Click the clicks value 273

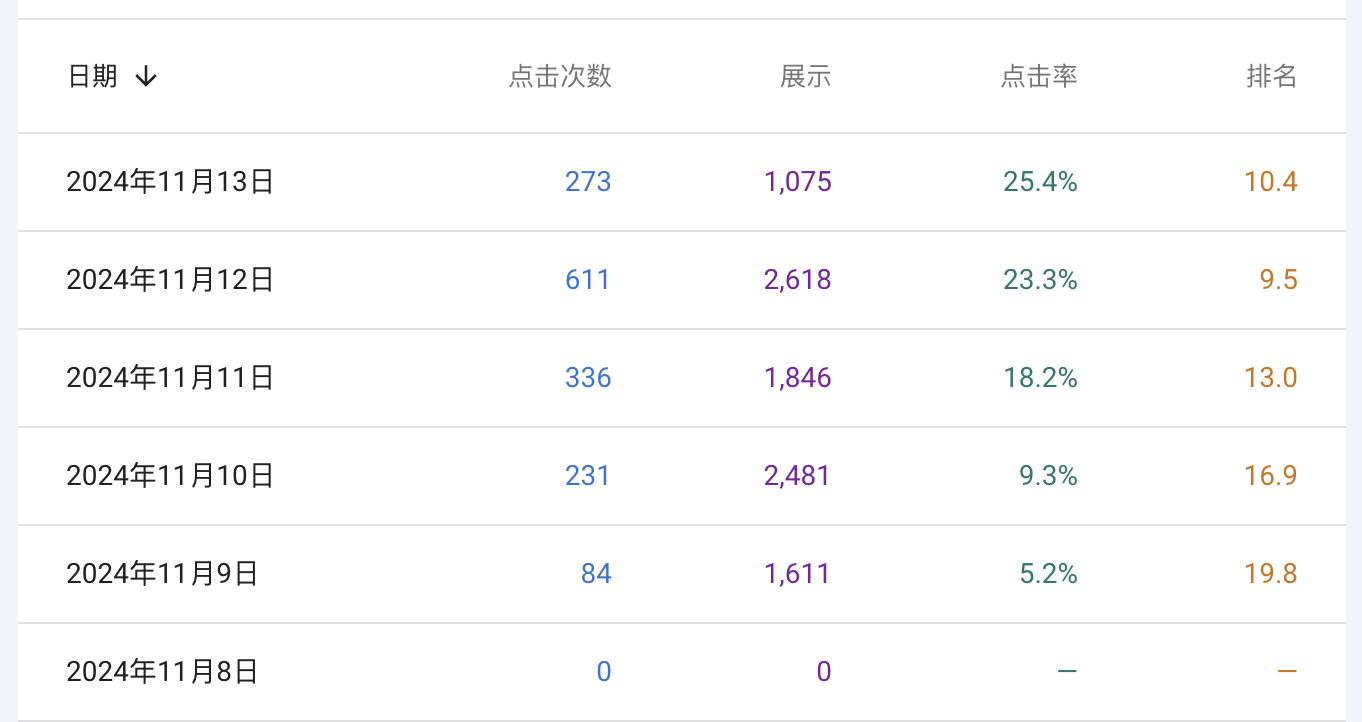[588, 182]
